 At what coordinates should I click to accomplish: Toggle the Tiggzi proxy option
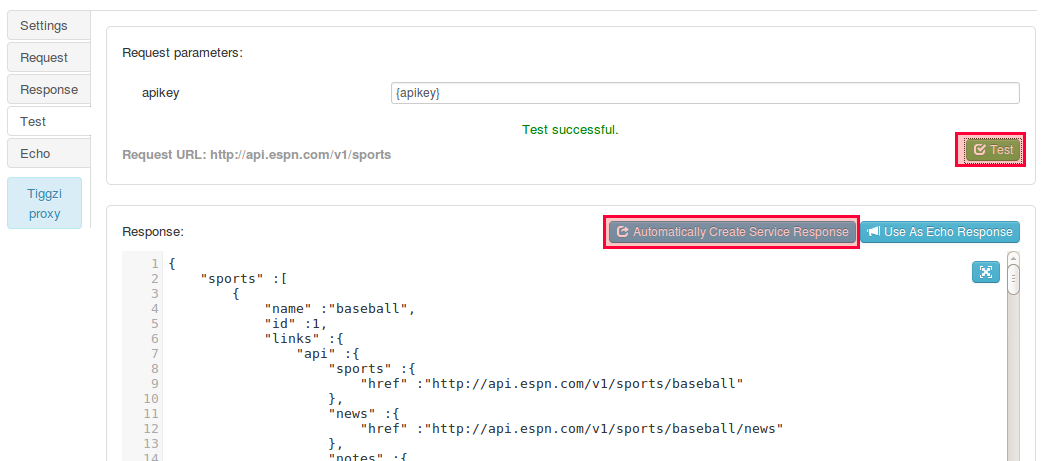point(44,204)
